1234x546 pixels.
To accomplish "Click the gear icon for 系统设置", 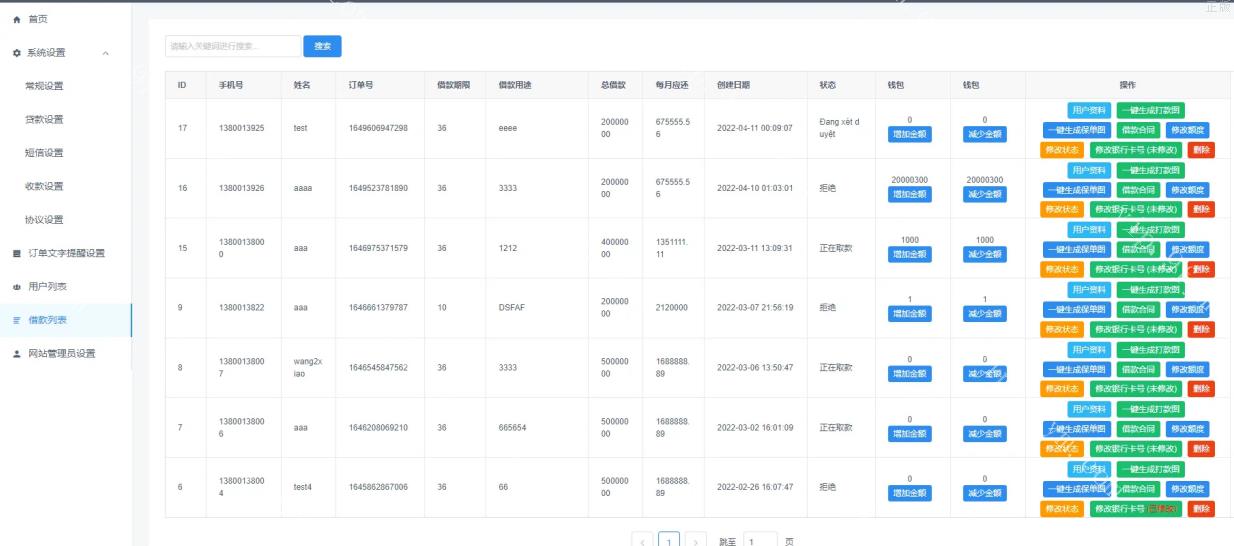I will pyautogui.click(x=16, y=53).
